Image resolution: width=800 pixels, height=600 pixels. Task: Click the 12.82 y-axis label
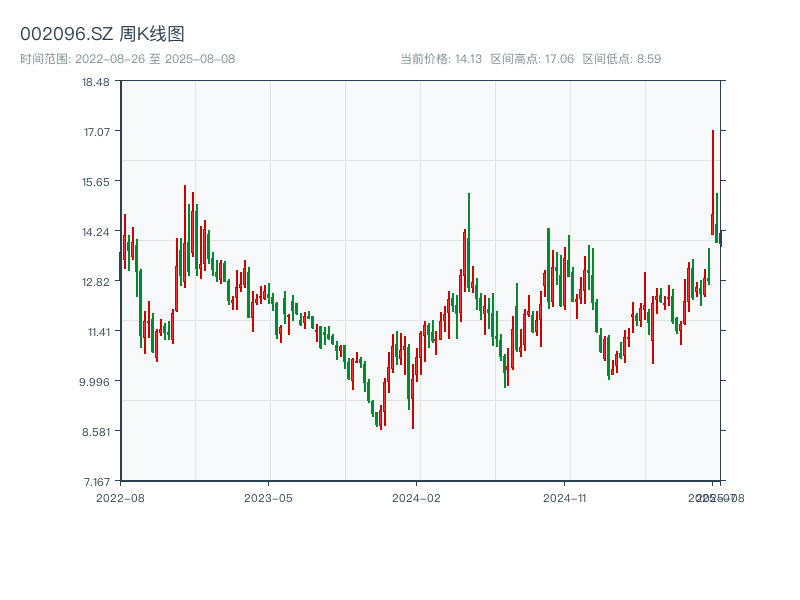click(x=96, y=282)
